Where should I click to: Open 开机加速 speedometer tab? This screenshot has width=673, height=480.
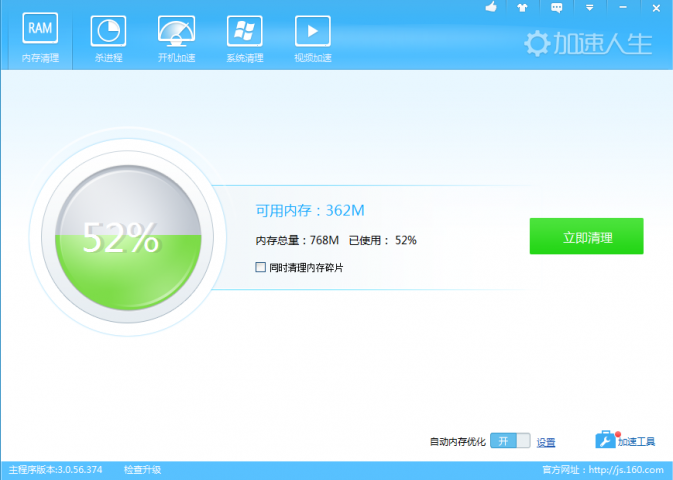[x=176, y=38]
